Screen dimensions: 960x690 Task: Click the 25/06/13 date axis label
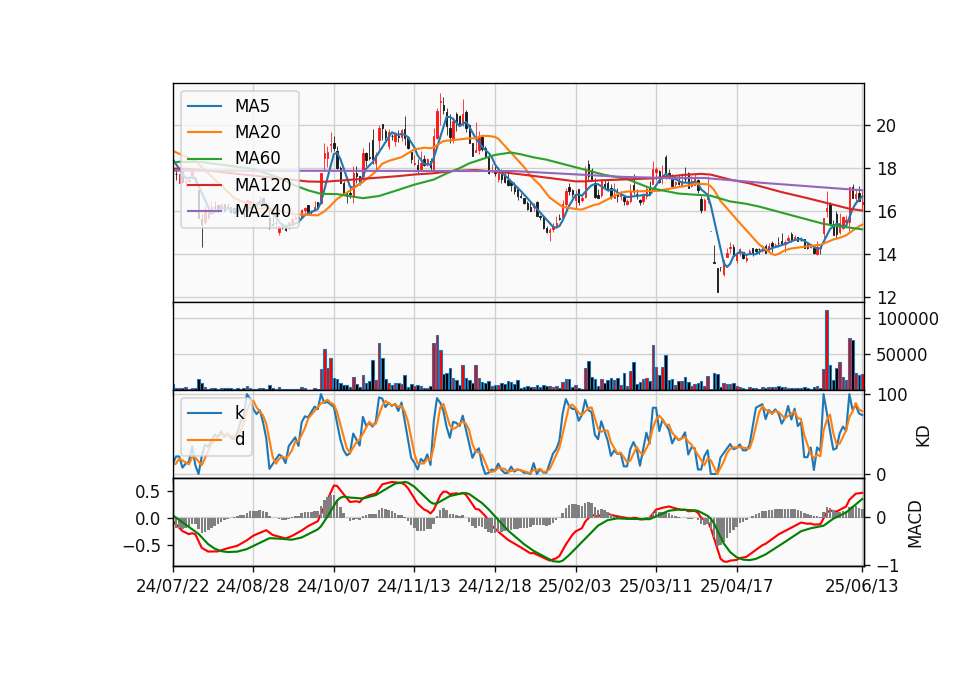pyautogui.click(x=861, y=586)
